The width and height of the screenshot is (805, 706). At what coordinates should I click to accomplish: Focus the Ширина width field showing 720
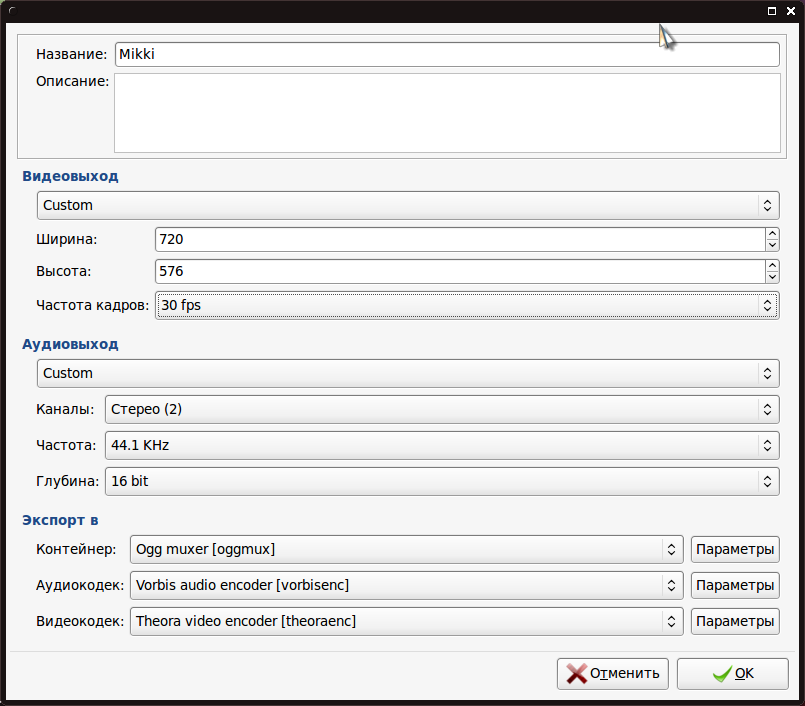(x=460, y=240)
